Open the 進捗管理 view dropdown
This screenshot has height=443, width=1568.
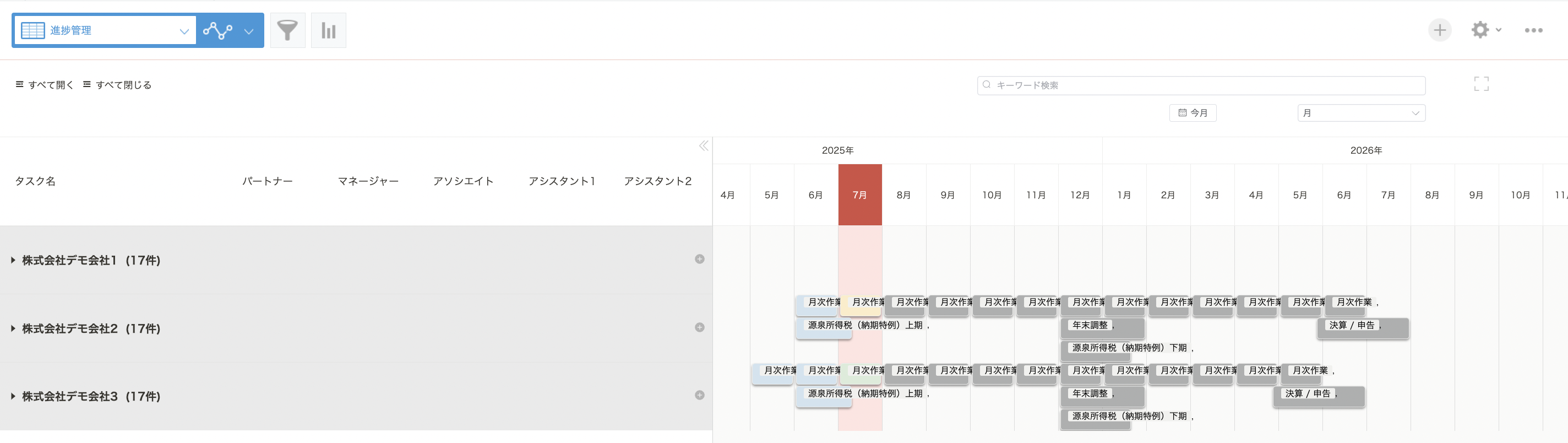(105, 30)
